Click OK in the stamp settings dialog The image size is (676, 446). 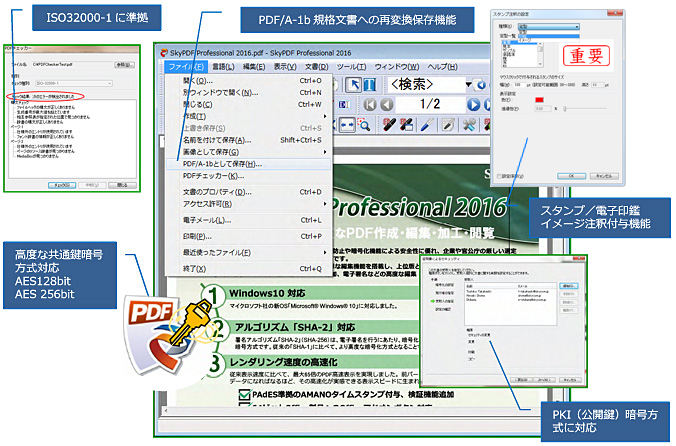[571, 176]
